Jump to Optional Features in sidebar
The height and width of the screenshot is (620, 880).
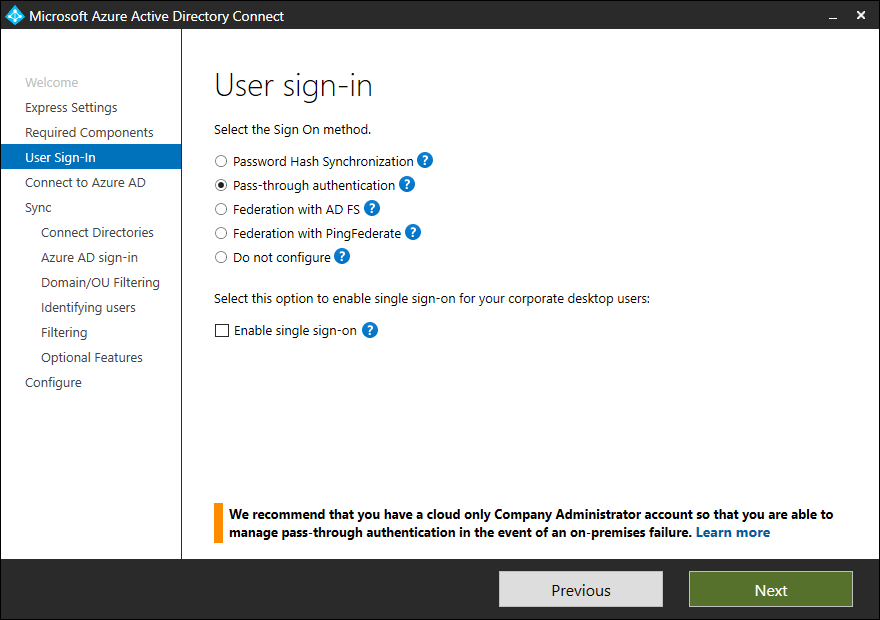(92, 358)
